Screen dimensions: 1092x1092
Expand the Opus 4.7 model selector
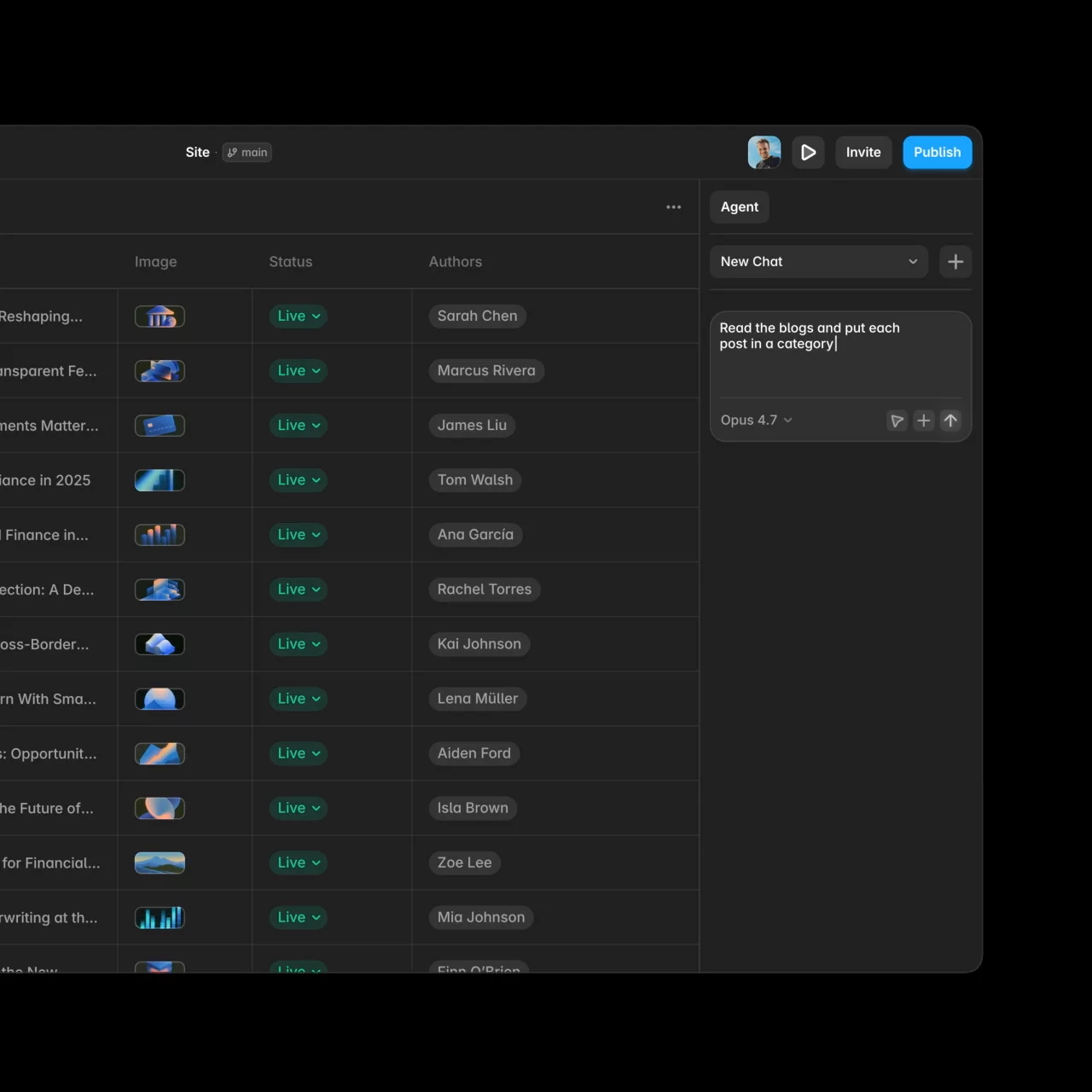pyautogui.click(x=757, y=421)
